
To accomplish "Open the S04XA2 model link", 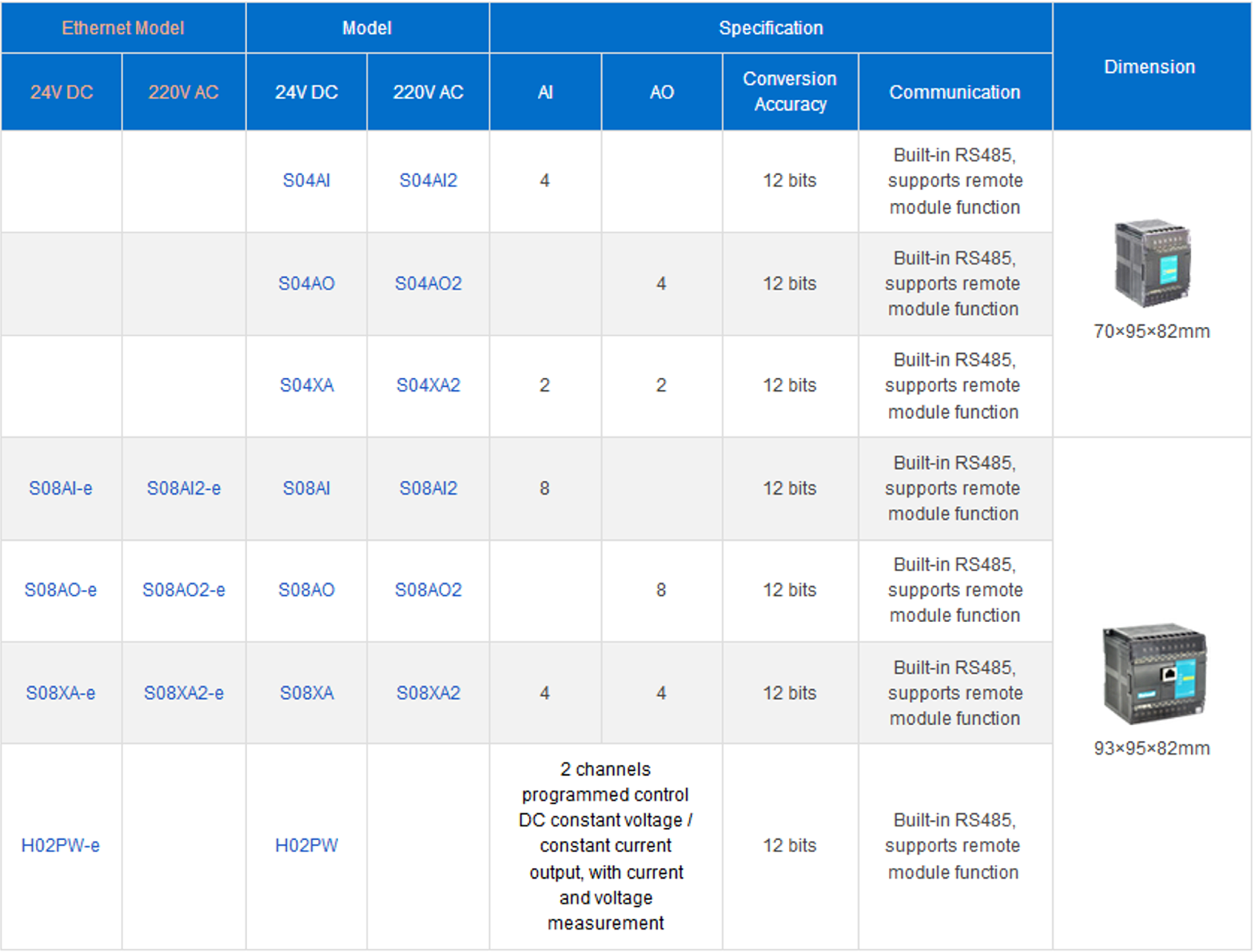I will point(428,385).
